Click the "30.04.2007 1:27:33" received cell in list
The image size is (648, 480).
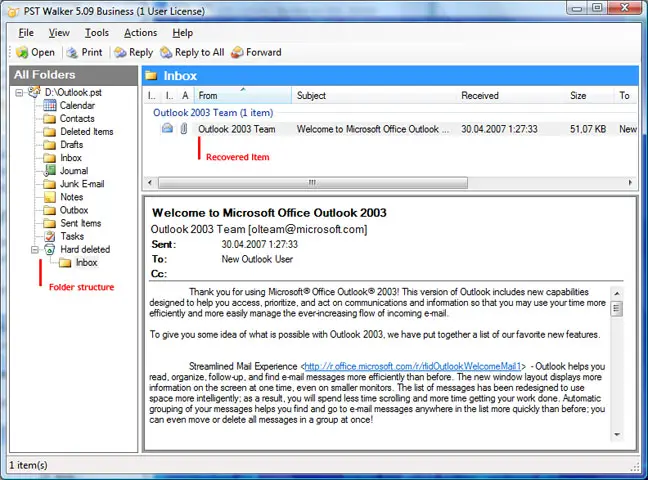click(x=499, y=129)
